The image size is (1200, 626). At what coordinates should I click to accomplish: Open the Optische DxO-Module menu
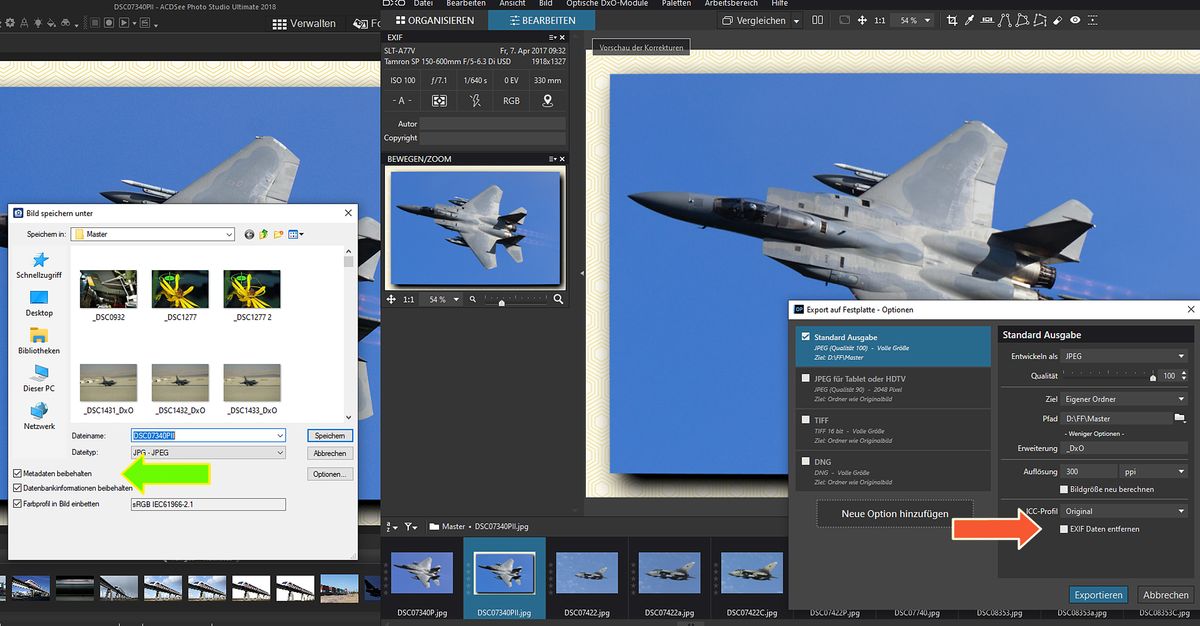click(x=607, y=4)
